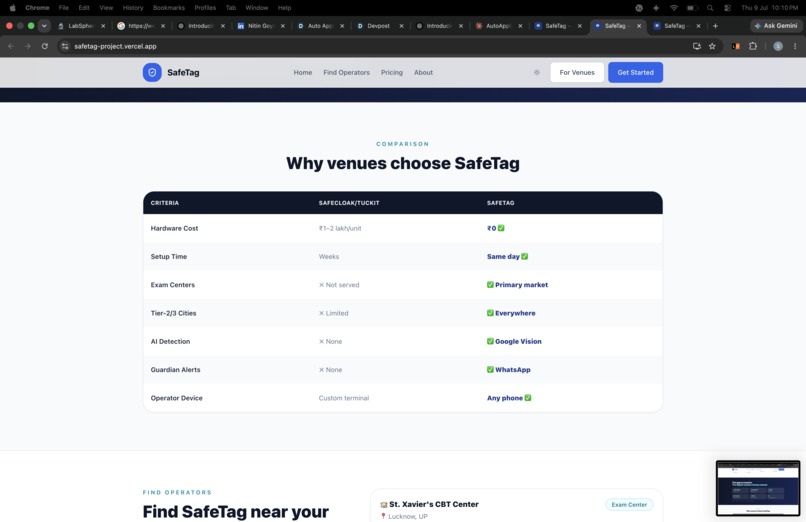Click the Chrome profile avatar
Viewport: 806px width, 522px height.
coord(778,46)
